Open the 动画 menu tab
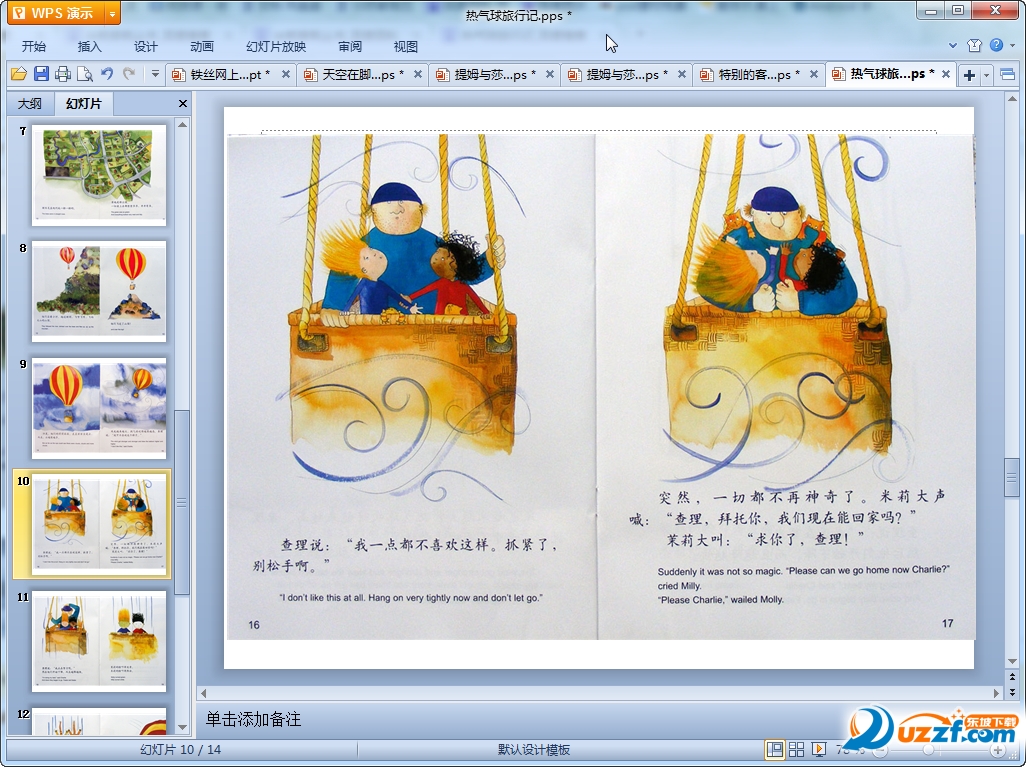The width and height of the screenshot is (1026, 767). (202, 46)
